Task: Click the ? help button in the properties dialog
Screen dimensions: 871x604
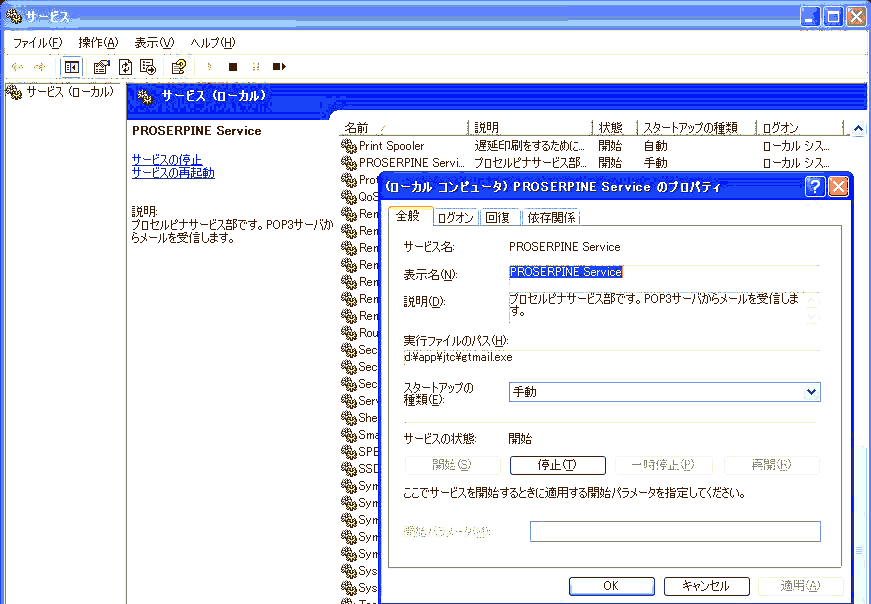Action: pos(814,186)
